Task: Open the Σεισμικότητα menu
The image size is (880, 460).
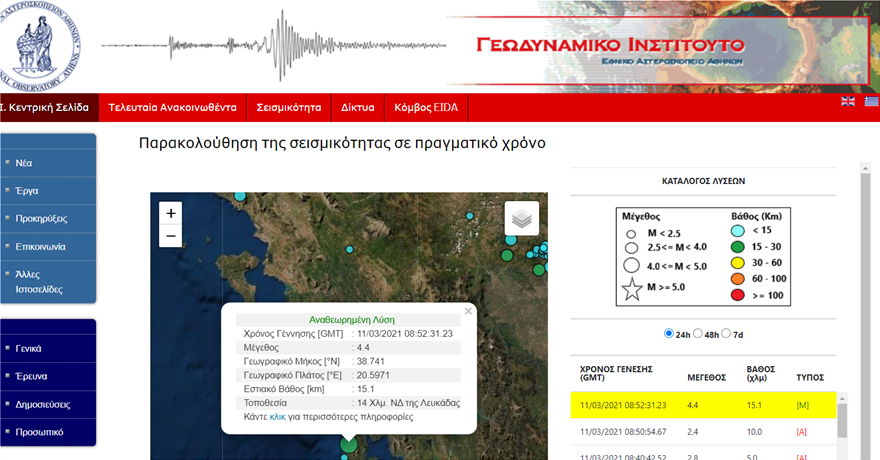Action: (x=288, y=107)
